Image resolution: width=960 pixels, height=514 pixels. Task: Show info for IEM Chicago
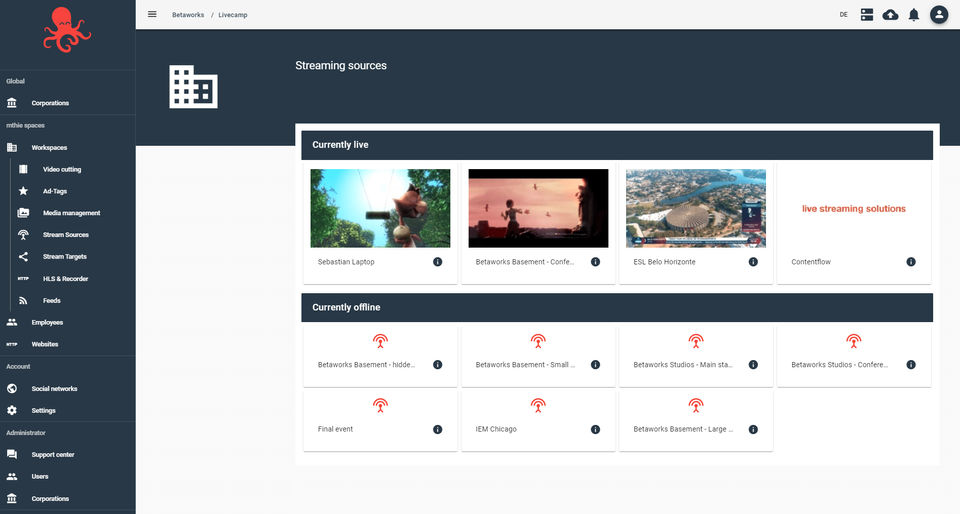point(595,430)
